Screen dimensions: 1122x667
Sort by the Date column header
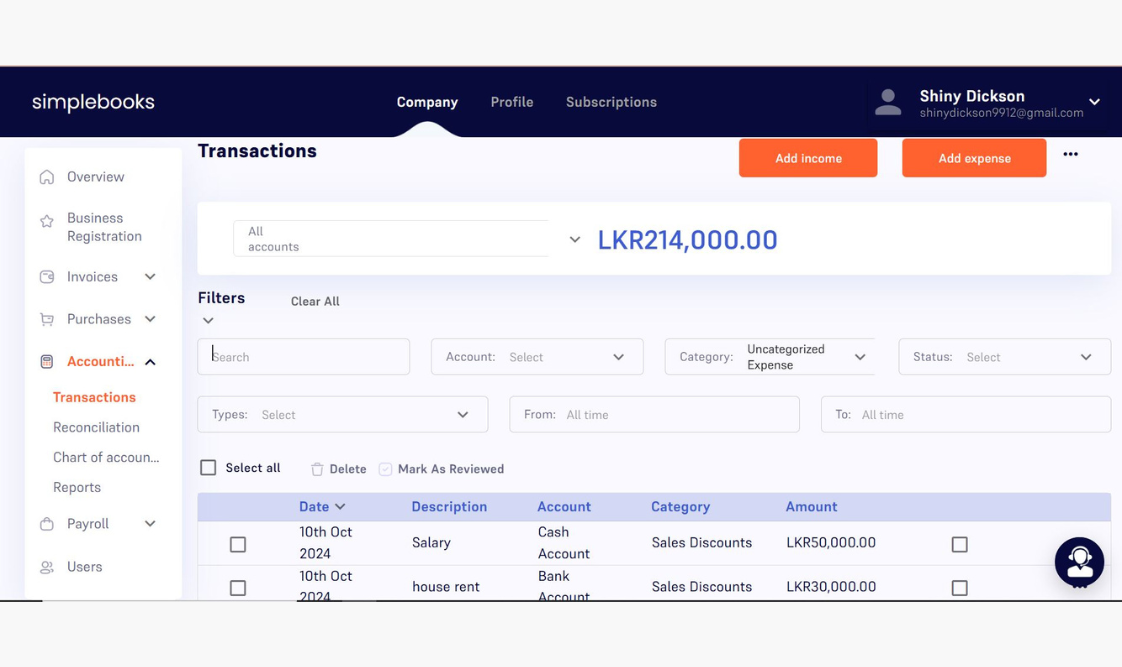pyautogui.click(x=322, y=507)
